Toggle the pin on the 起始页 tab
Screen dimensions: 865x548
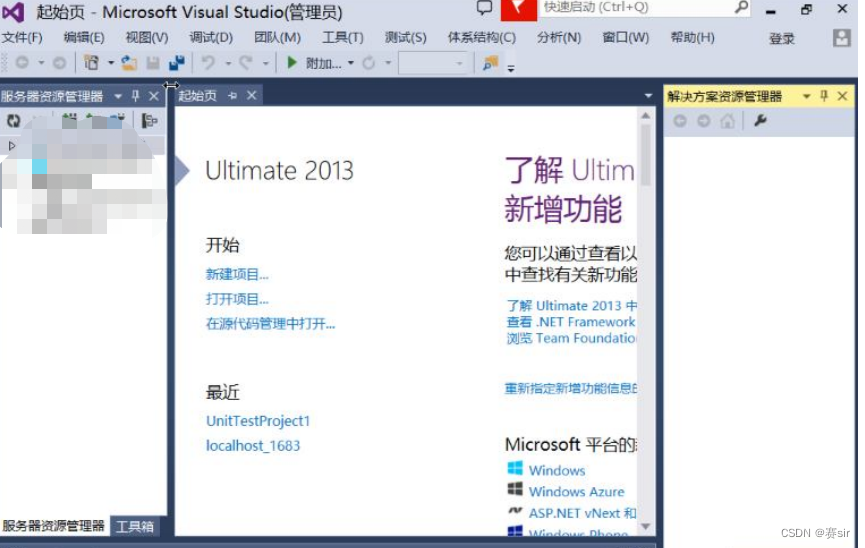point(232,96)
